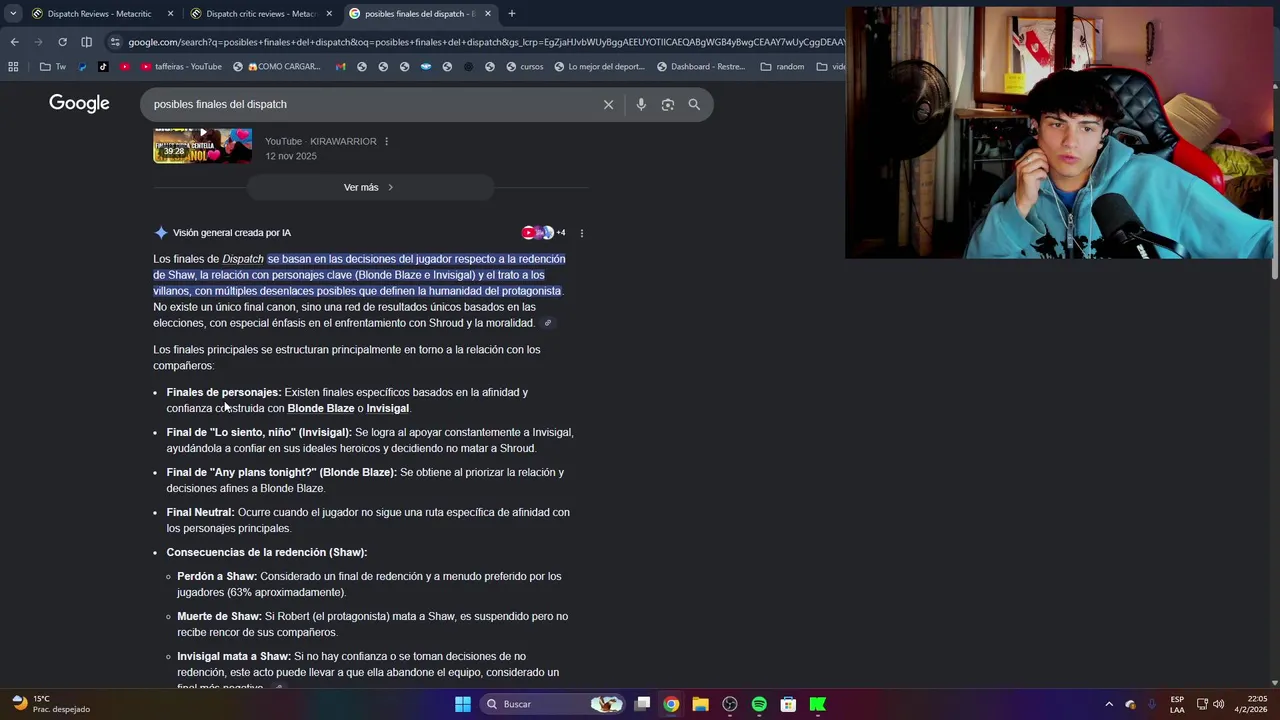Click the browser address bar URL
This screenshot has width=1280, height=720.
pyautogui.click(x=485, y=42)
